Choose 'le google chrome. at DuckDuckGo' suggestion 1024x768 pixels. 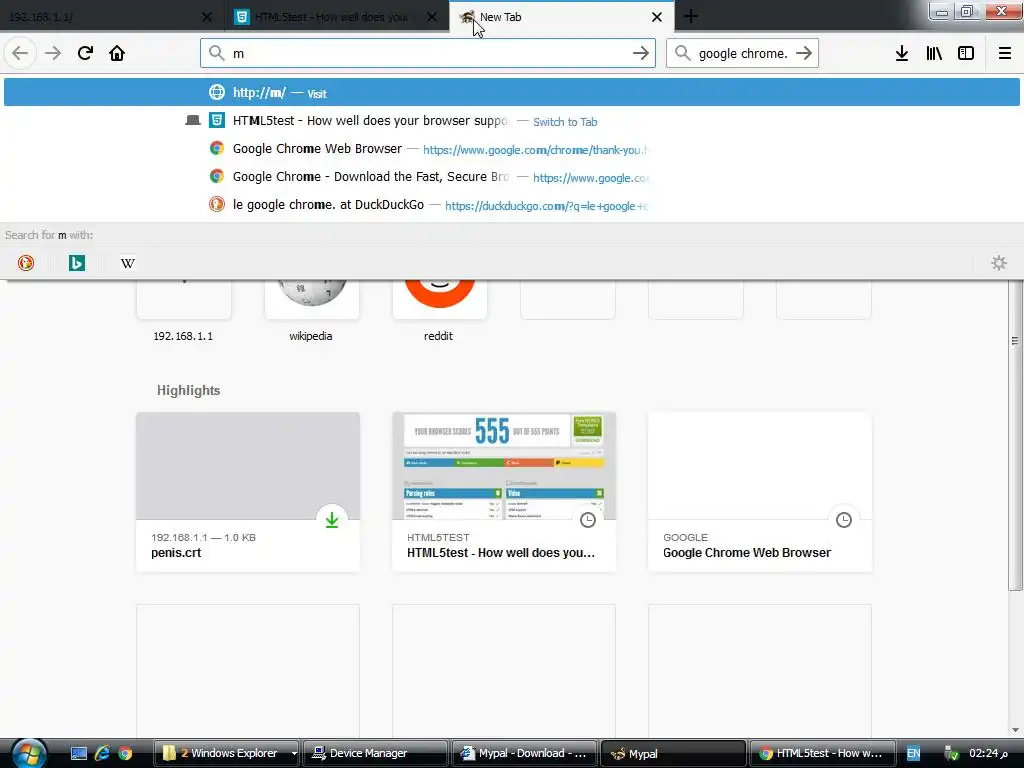click(x=512, y=205)
